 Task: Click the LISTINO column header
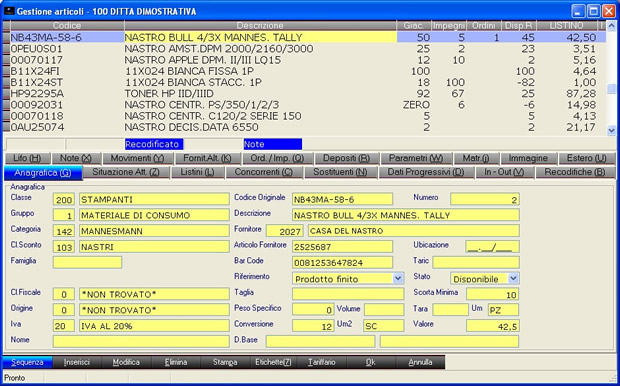point(566,26)
